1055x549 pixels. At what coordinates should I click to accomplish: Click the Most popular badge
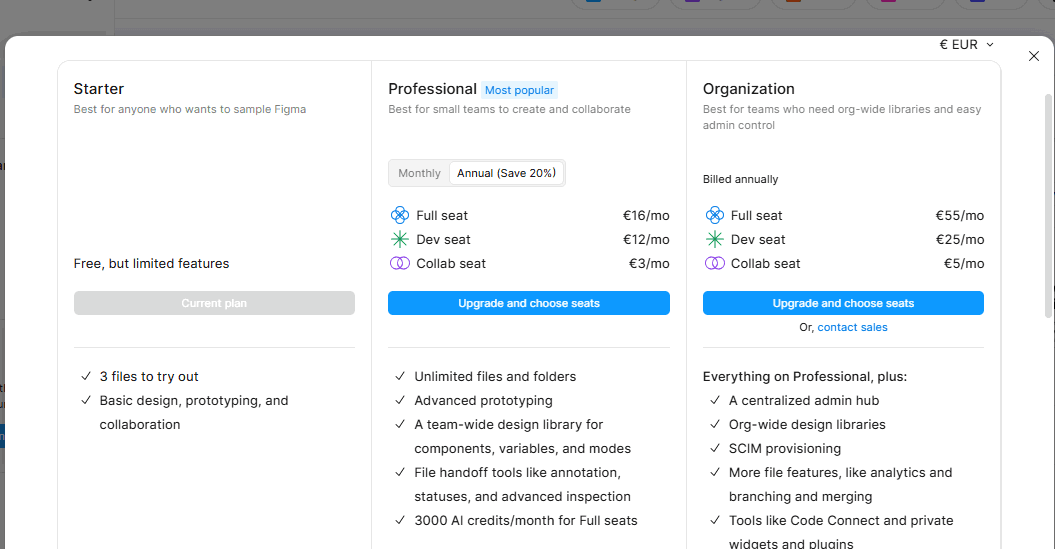(x=519, y=90)
